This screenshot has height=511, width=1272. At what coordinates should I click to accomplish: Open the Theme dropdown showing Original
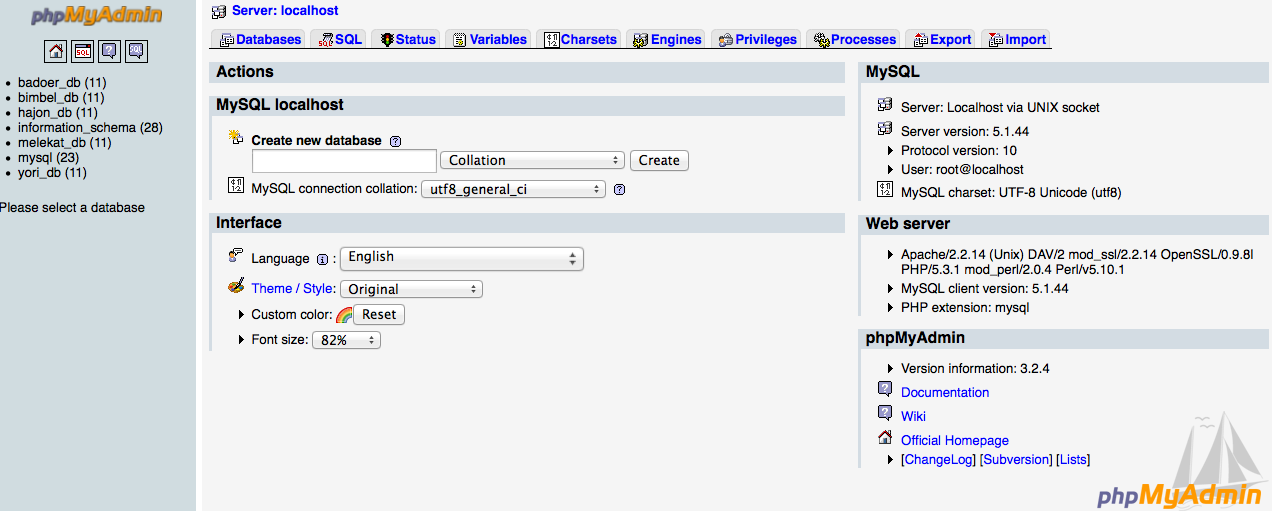point(411,289)
